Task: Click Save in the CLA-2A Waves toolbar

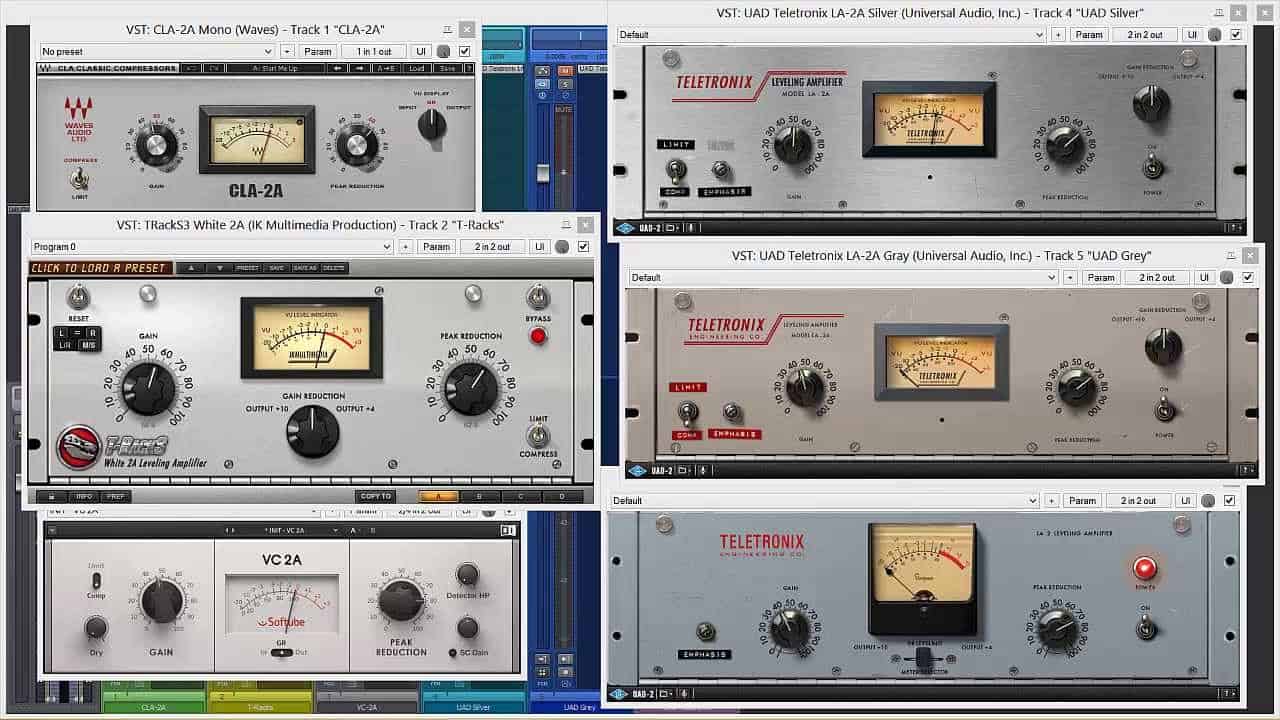Action: [x=447, y=68]
